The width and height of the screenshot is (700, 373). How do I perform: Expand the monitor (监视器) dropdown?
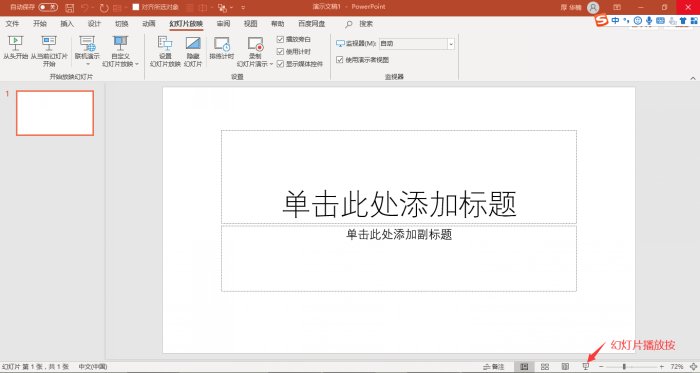[451, 44]
